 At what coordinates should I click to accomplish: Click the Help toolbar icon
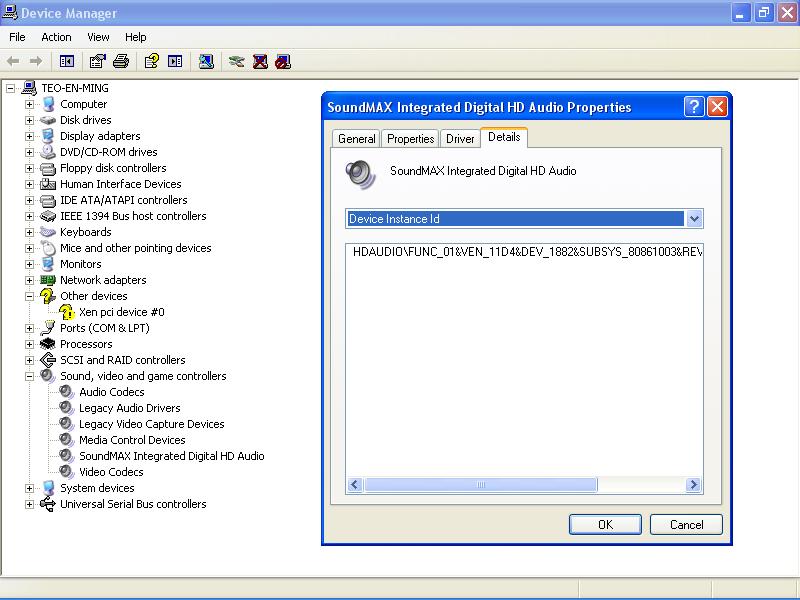click(x=151, y=61)
